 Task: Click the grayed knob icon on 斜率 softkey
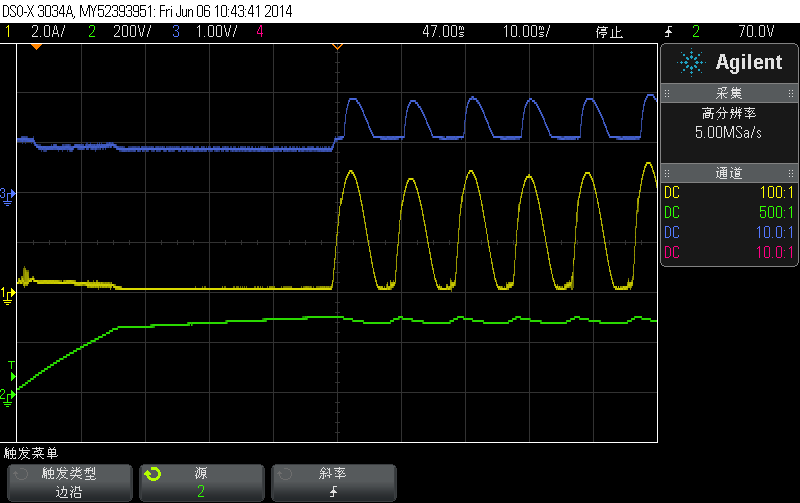pos(285,474)
